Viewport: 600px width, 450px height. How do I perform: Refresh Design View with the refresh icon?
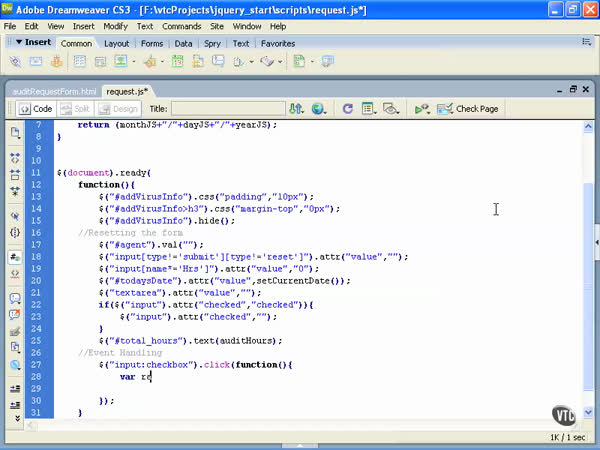point(347,109)
